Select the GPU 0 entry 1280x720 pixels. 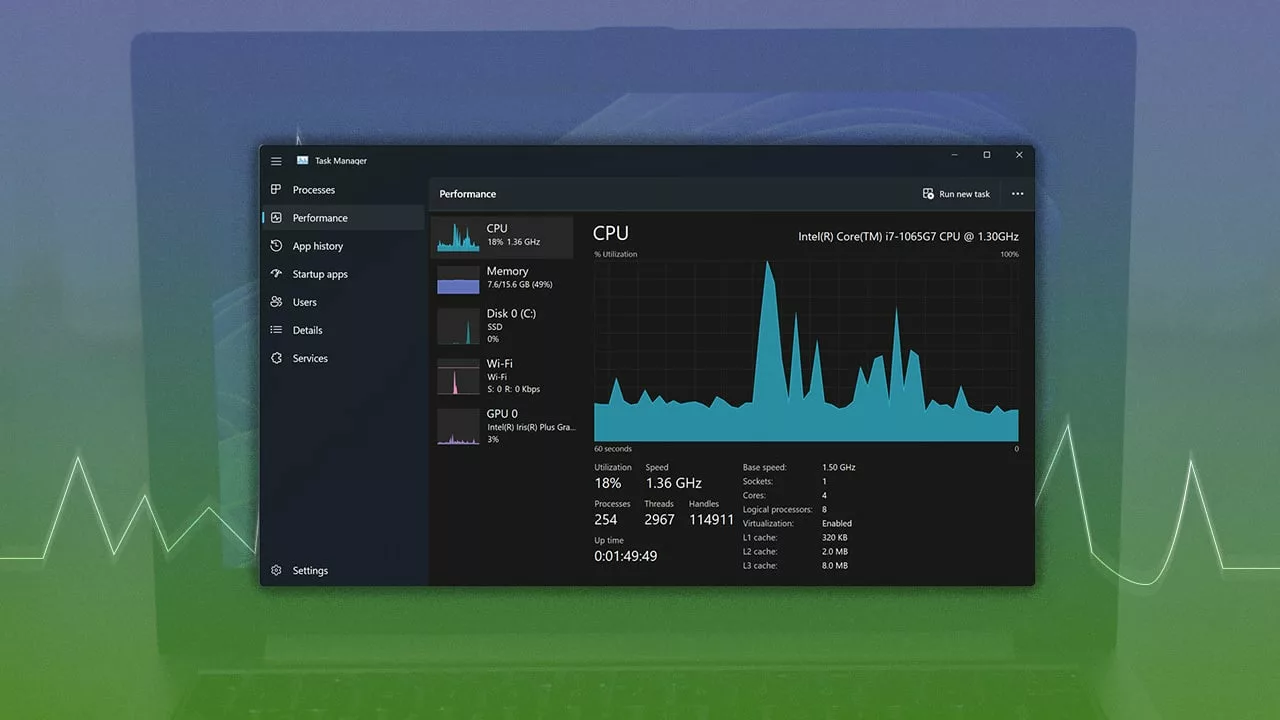(502, 426)
